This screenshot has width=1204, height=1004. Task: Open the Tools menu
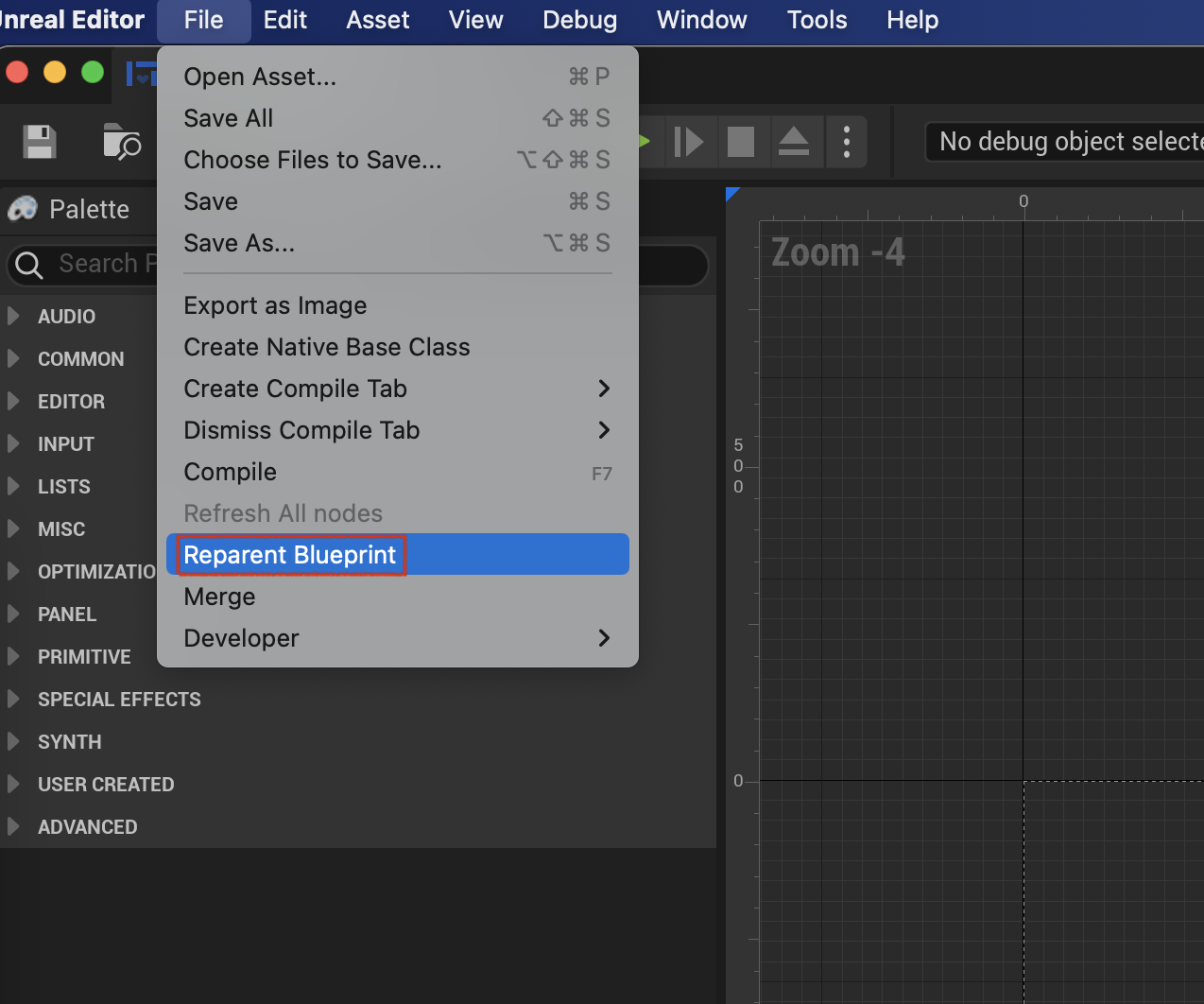click(x=817, y=20)
